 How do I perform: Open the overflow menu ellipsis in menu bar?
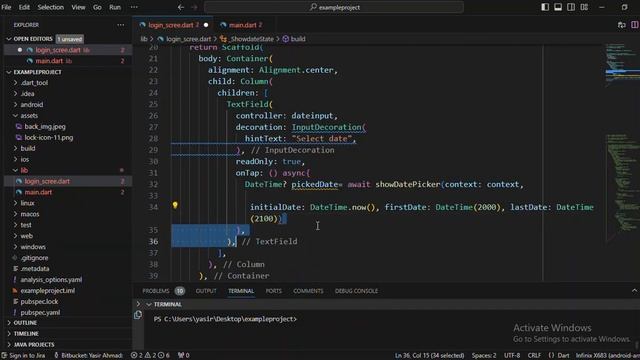pos(134,7)
